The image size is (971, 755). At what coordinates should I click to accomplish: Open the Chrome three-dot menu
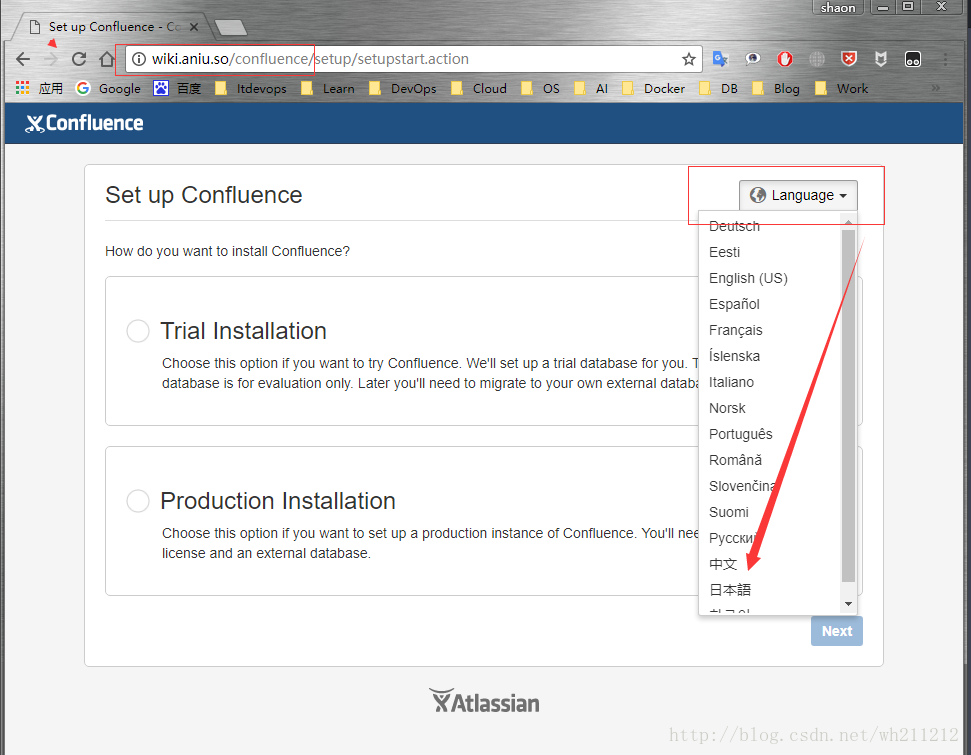946,59
